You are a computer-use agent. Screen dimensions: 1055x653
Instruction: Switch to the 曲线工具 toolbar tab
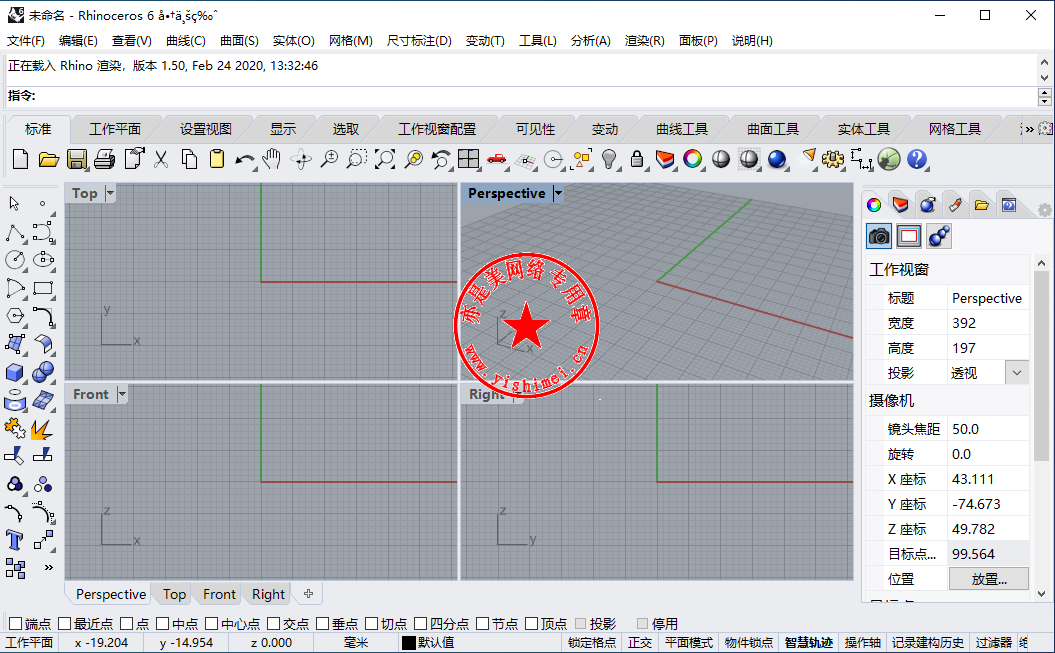pos(682,129)
